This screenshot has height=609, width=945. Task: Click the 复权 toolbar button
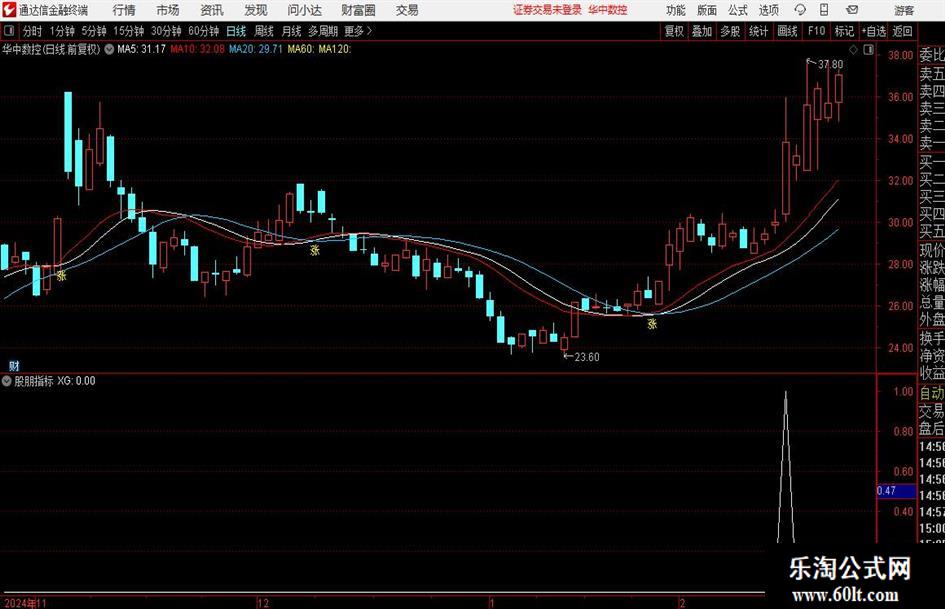click(674, 31)
